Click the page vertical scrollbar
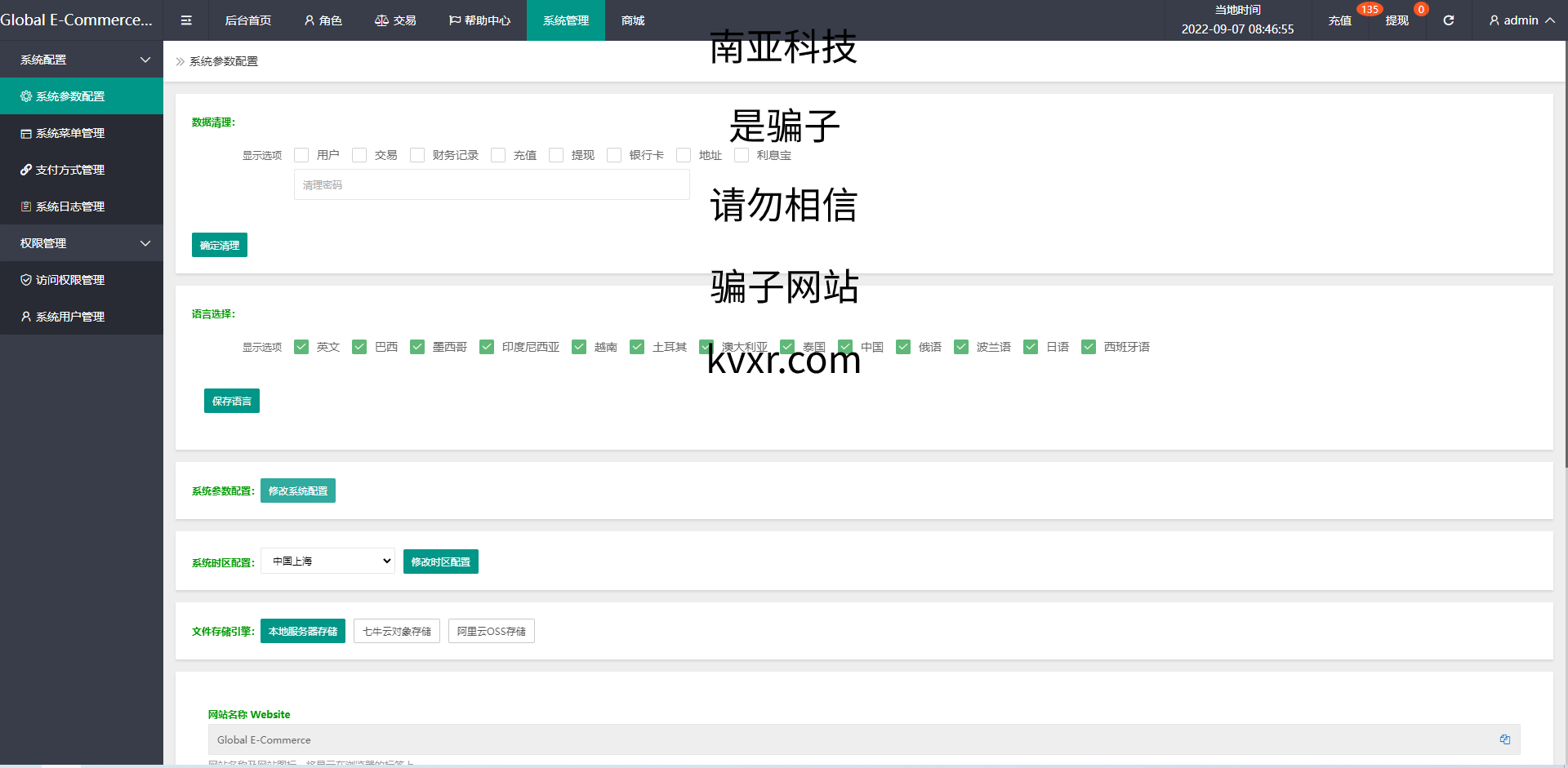Image resolution: width=1568 pixels, height=768 pixels. [x=1565, y=253]
